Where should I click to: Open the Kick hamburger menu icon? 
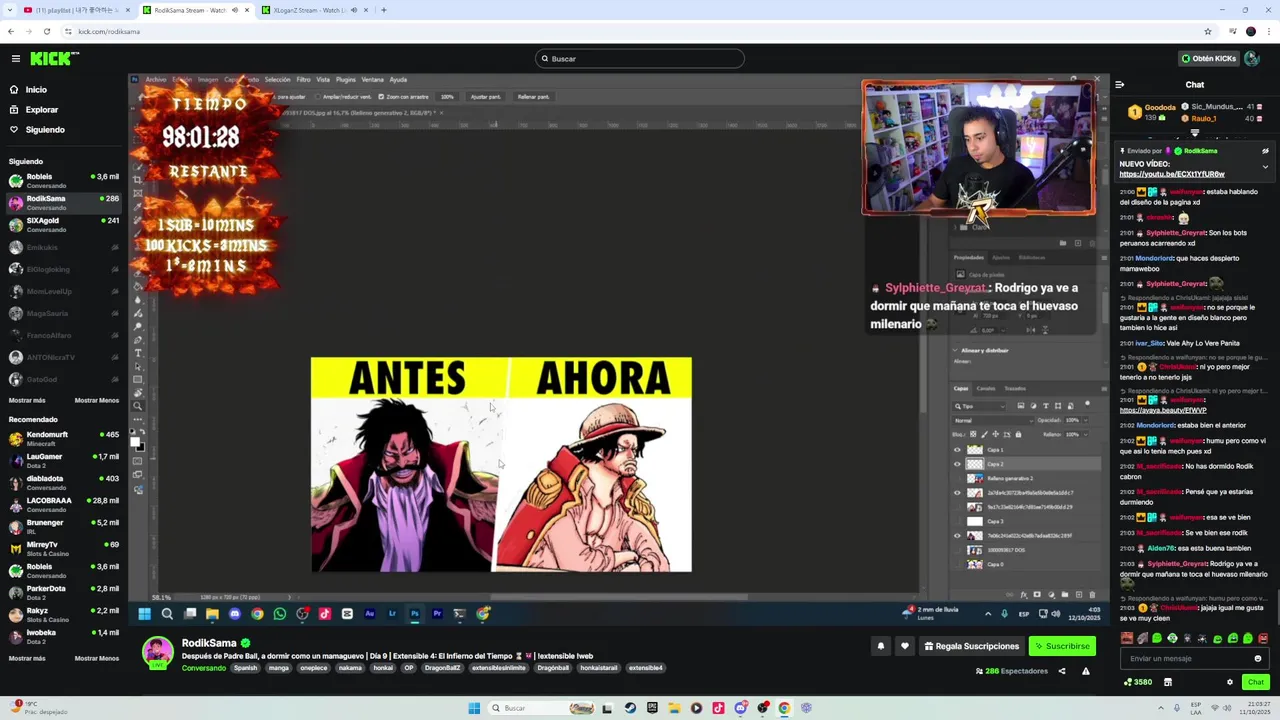click(15, 59)
